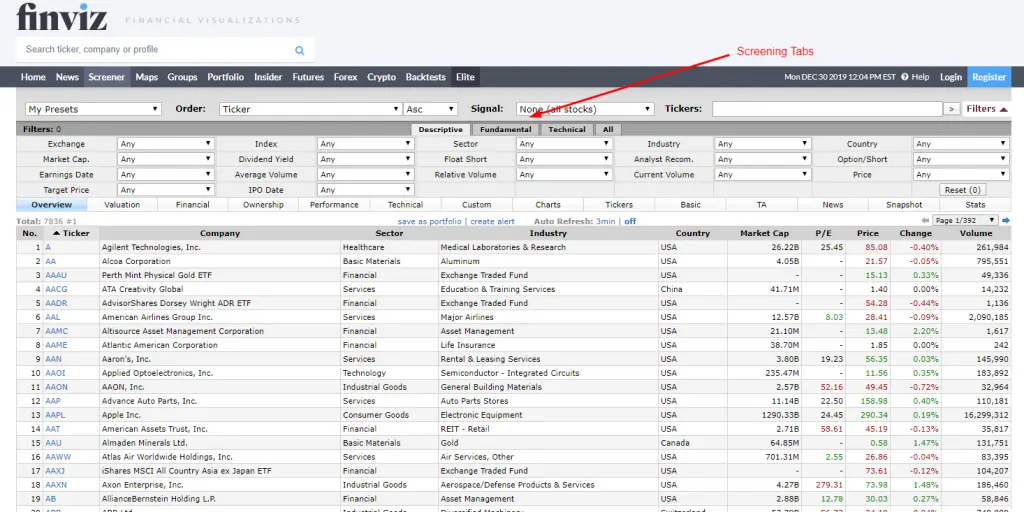This screenshot has width=1024, height=512.
Task: Switch to the Fundamental filter tab
Action: pyautogui.click(x=505, y=129)
